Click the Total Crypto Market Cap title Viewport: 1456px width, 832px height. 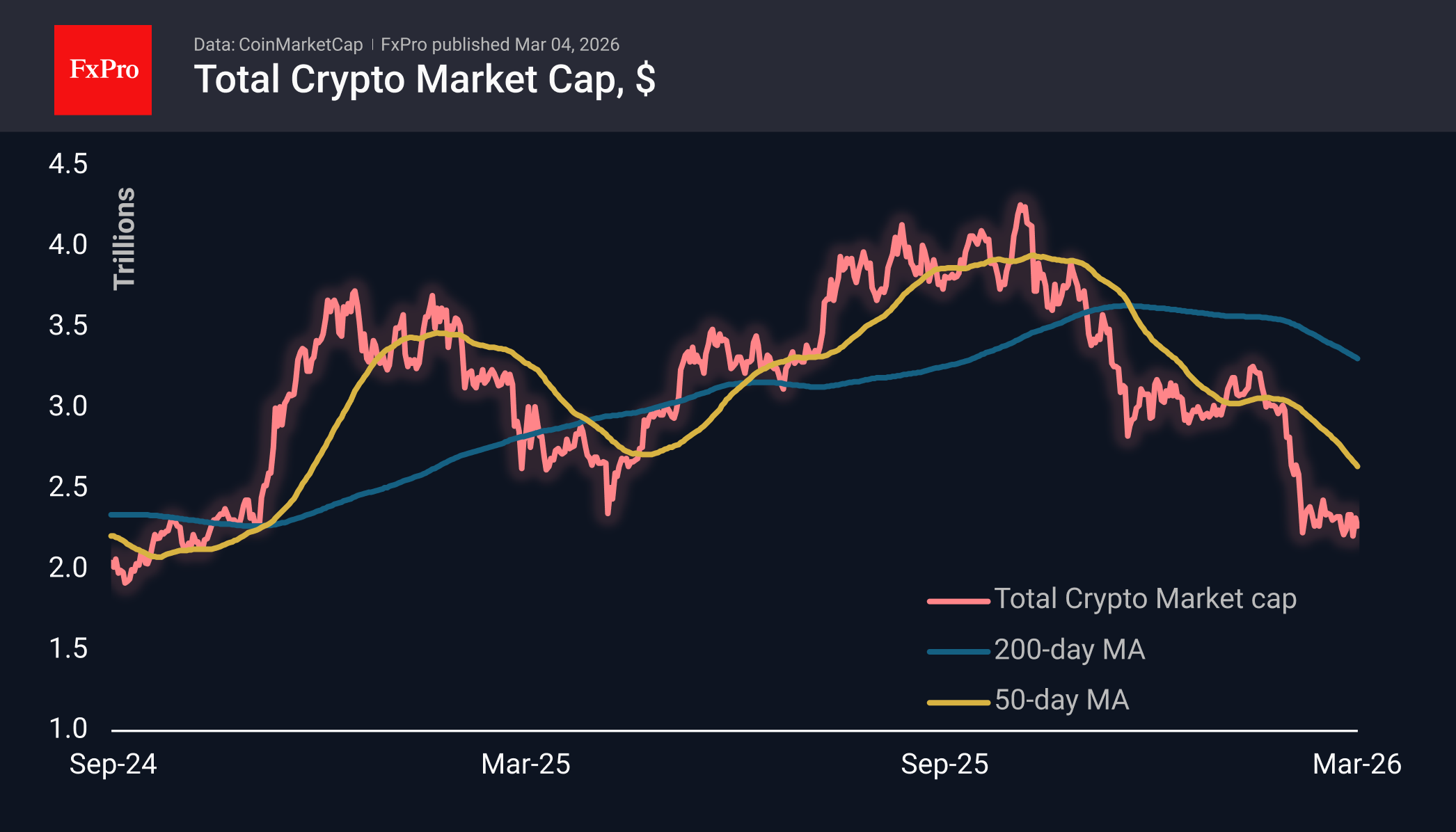pyautogui.click(x=425, y=79)
